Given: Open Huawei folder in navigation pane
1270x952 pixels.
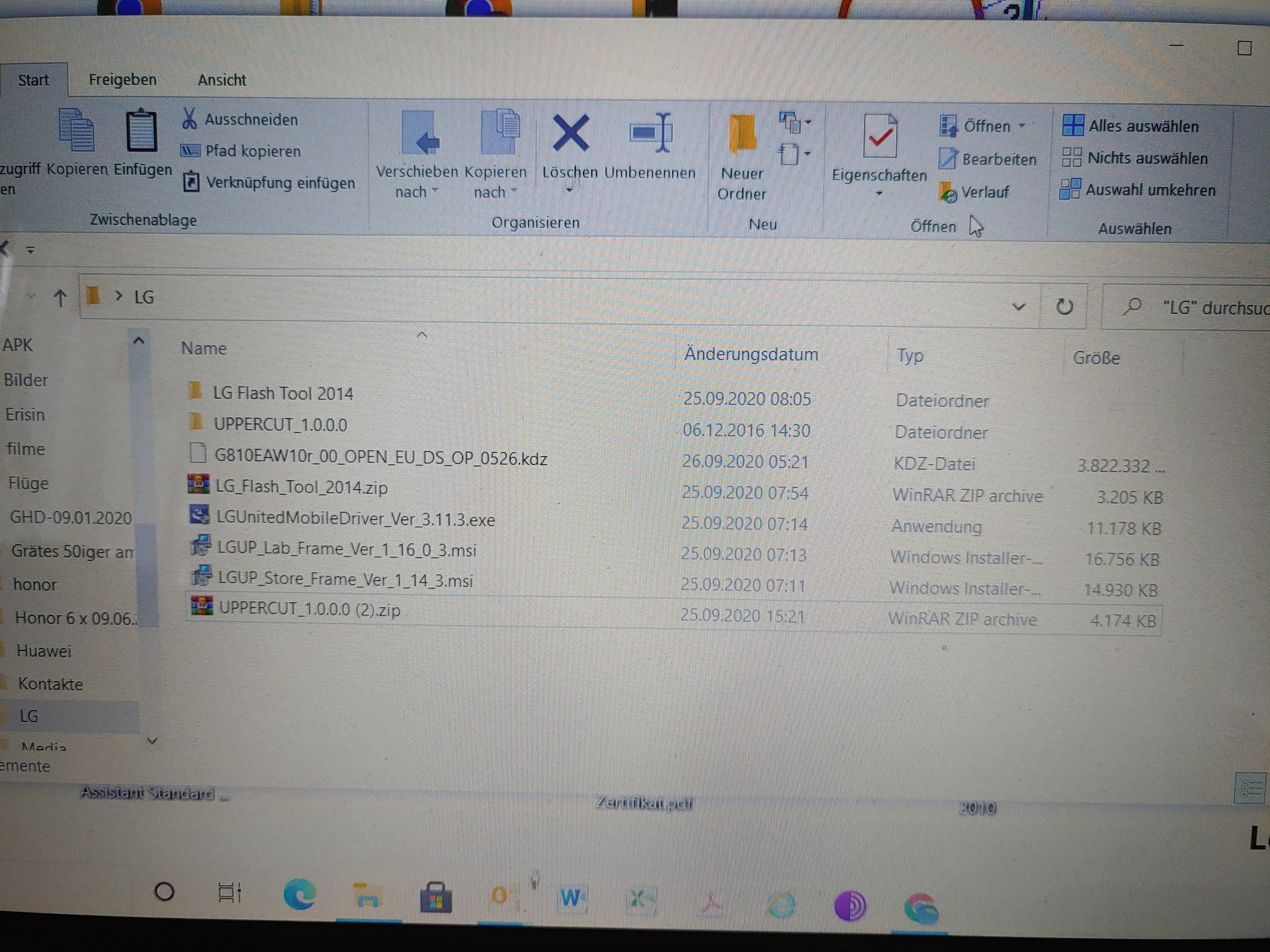Looking at the screenshot, I should [x=44, y=651].
